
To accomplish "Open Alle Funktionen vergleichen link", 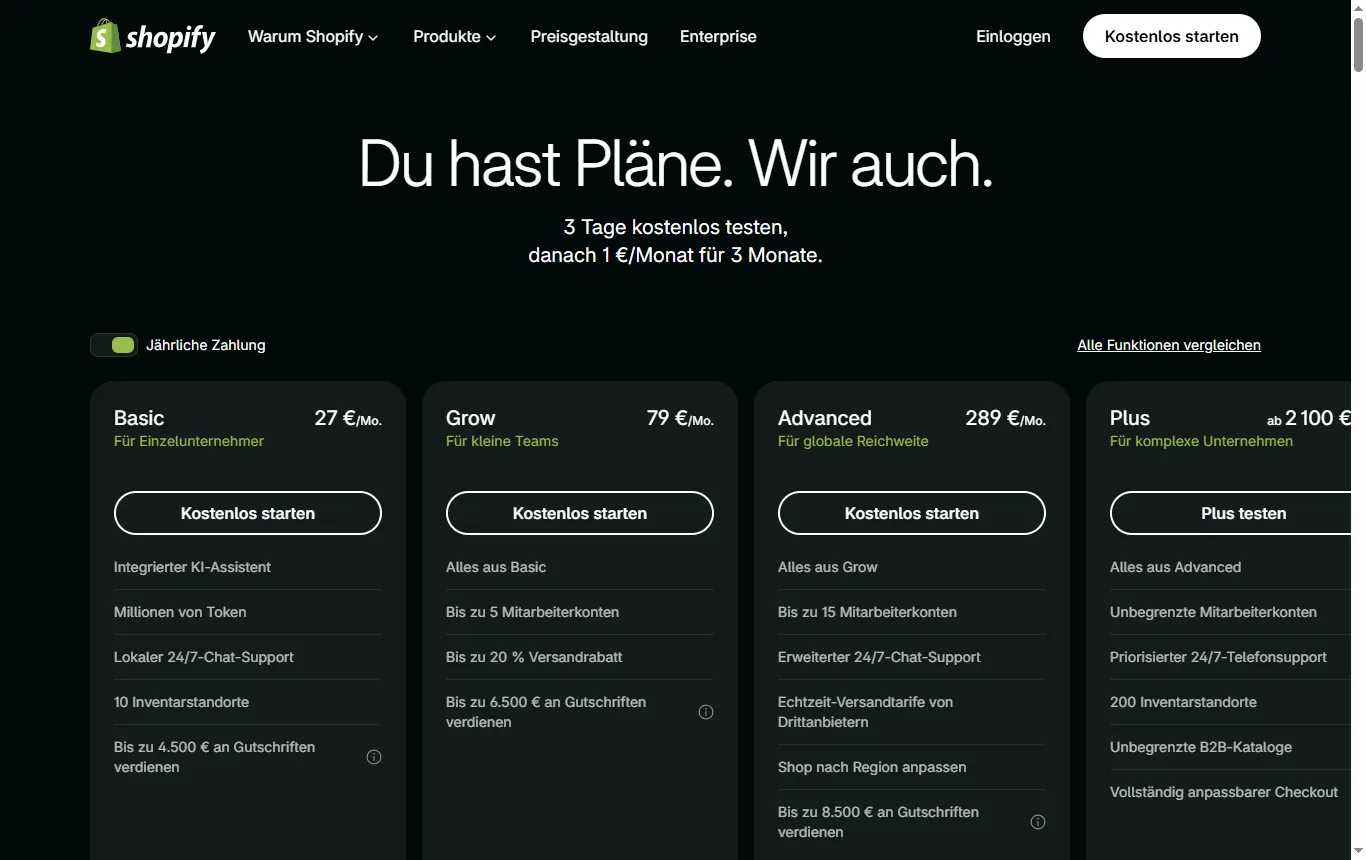I will [1169, 345].
